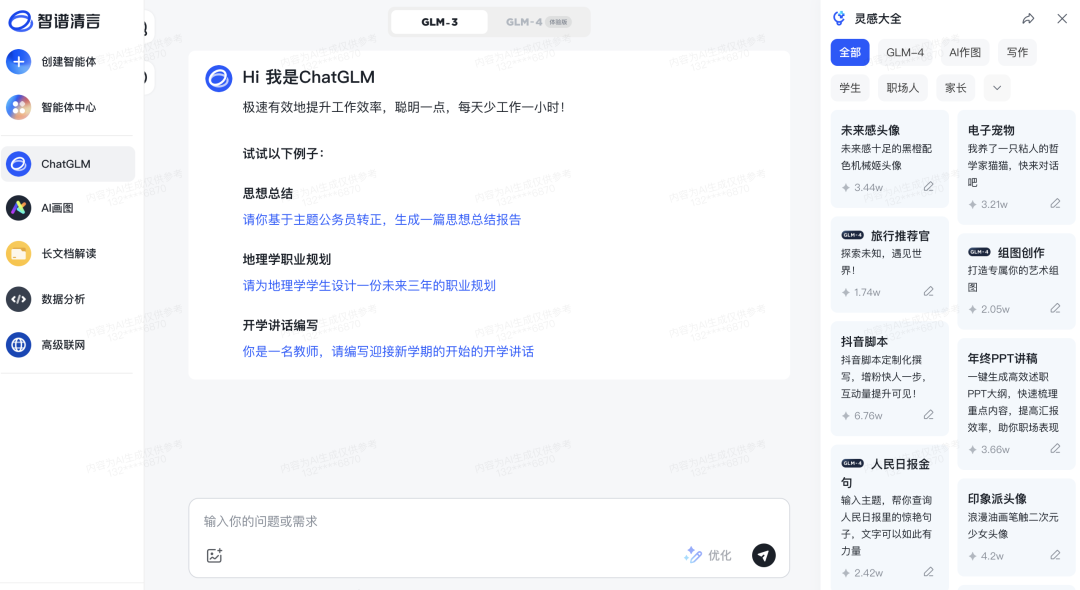Edit the 抖音脚本 prompt via pencil icon
1080x590 pixels.
click(x=928, y=413)
